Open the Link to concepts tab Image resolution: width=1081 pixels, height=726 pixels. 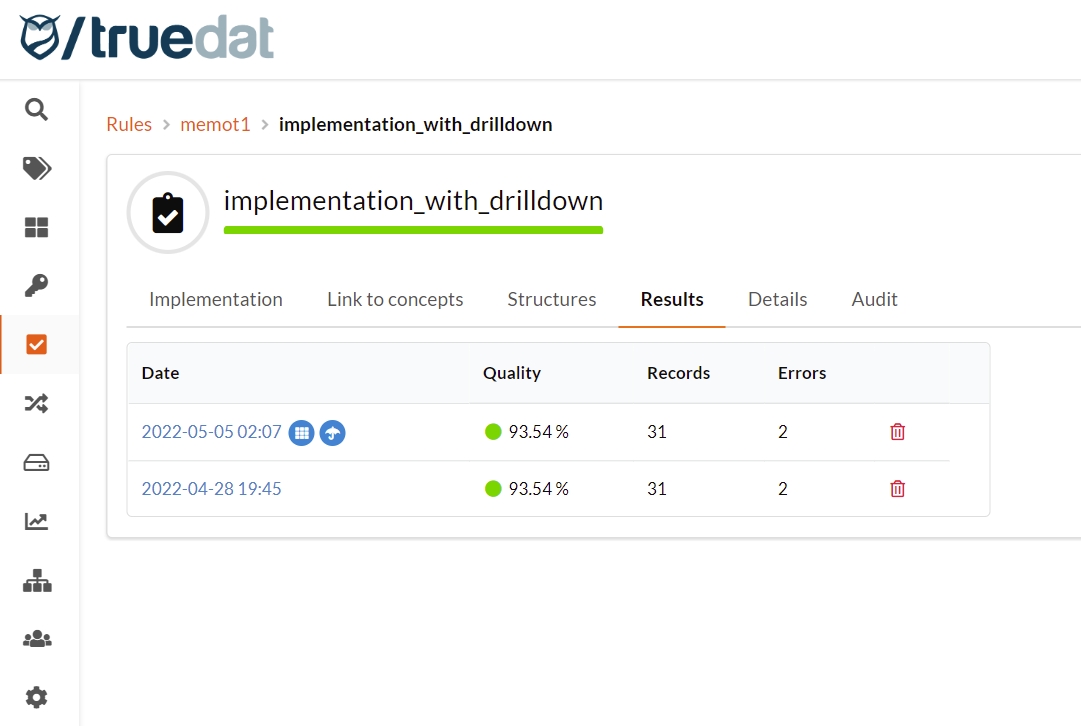395,299
